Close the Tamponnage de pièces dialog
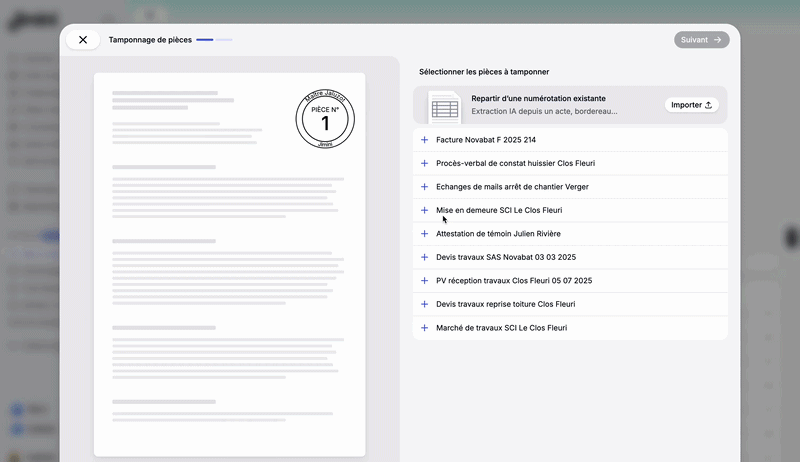 (x=83, y=40)
